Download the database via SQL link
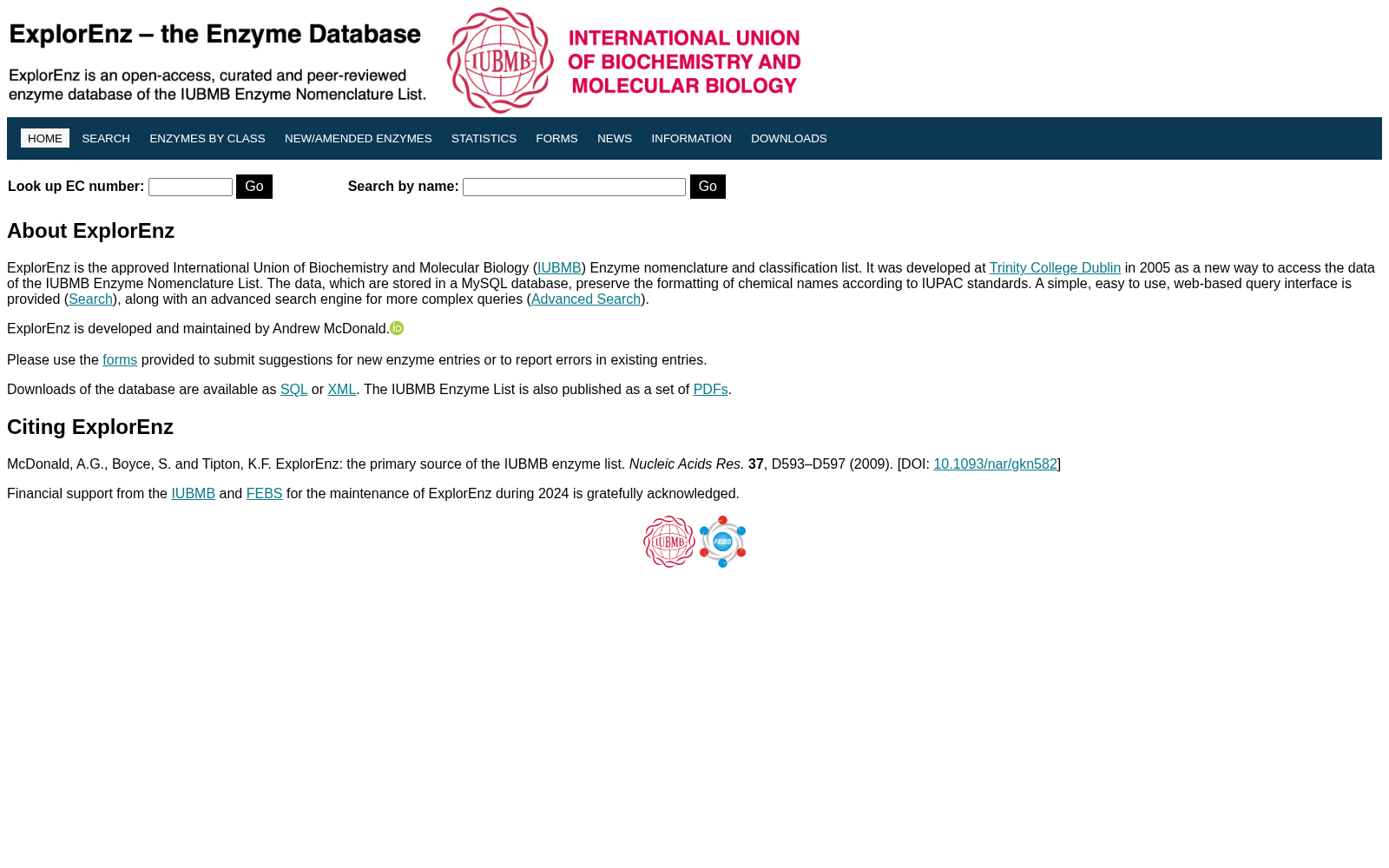This screenshot has width=1389, height=868. (293, 390)
